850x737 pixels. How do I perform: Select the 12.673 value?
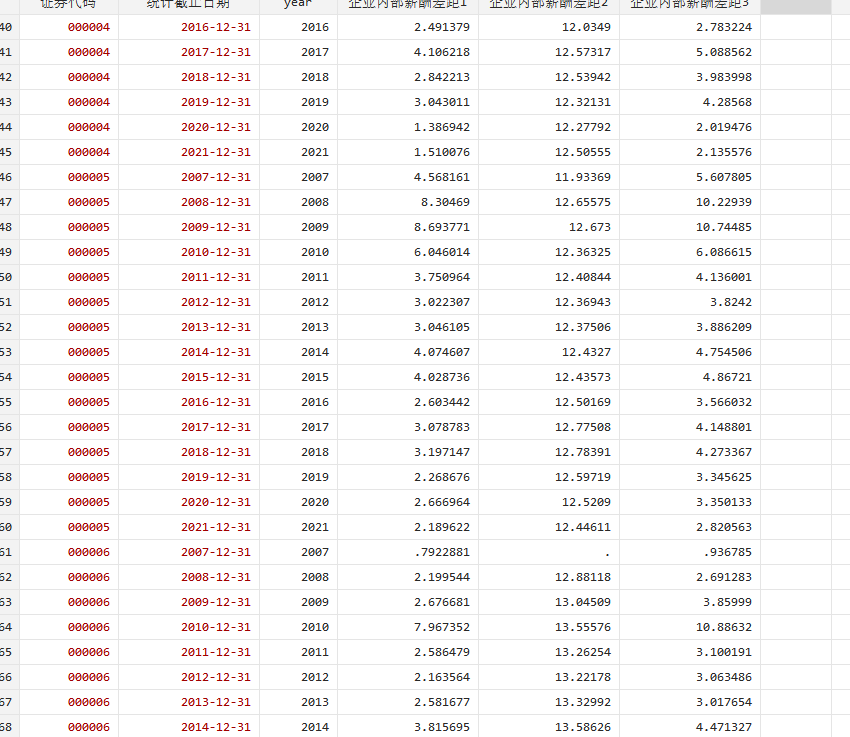549,227
